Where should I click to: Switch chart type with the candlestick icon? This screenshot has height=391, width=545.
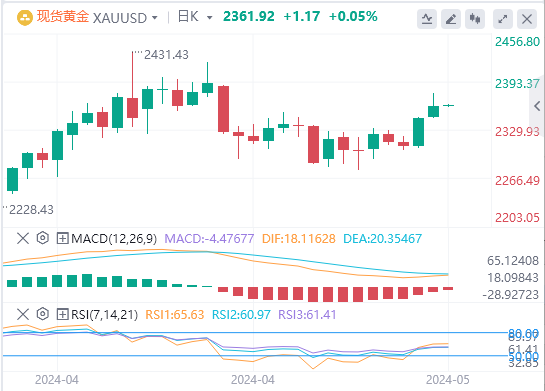click(x=475, y=19)
